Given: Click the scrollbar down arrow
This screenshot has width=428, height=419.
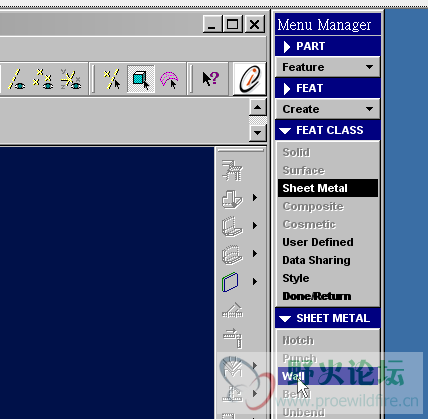Looking at the screenshot, I should click(257, 133).
